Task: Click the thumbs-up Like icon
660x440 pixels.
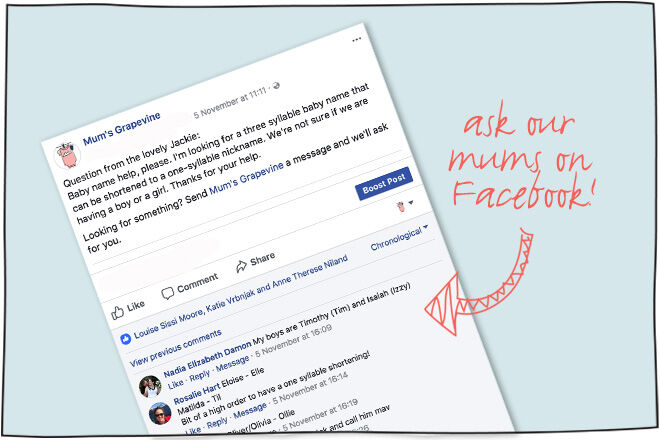Action: tap(117, 312)
